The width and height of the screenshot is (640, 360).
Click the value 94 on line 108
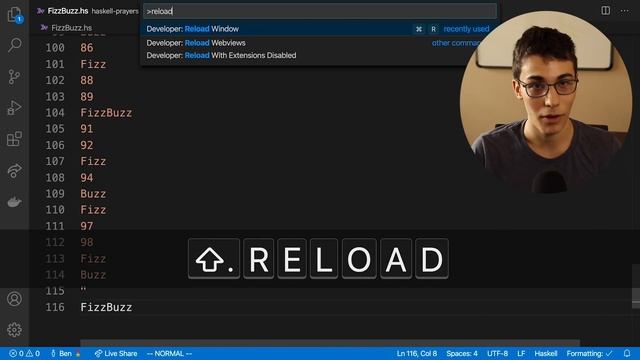pos(87,178)
